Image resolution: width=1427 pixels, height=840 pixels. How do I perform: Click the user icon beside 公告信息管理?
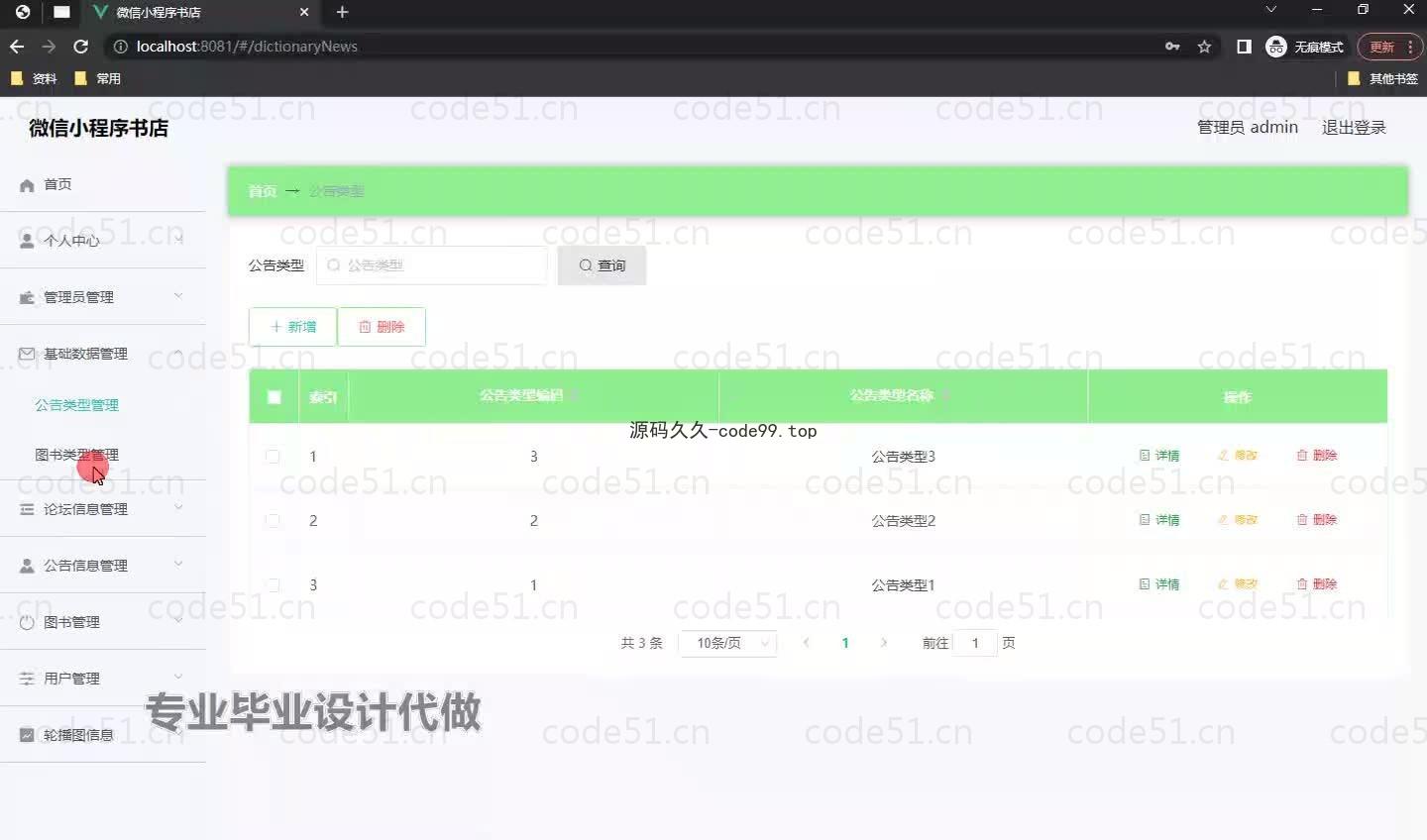(x=27, y=566)
